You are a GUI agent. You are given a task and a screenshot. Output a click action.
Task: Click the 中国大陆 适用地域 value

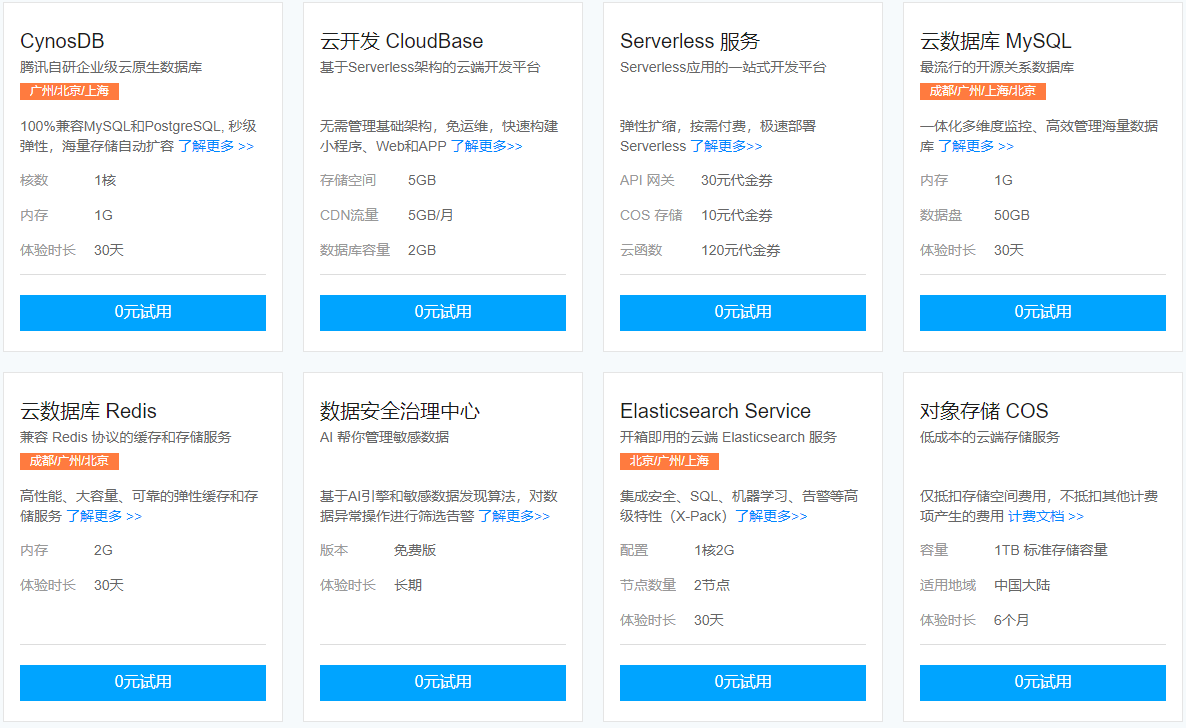click(x=1022, y=585)
